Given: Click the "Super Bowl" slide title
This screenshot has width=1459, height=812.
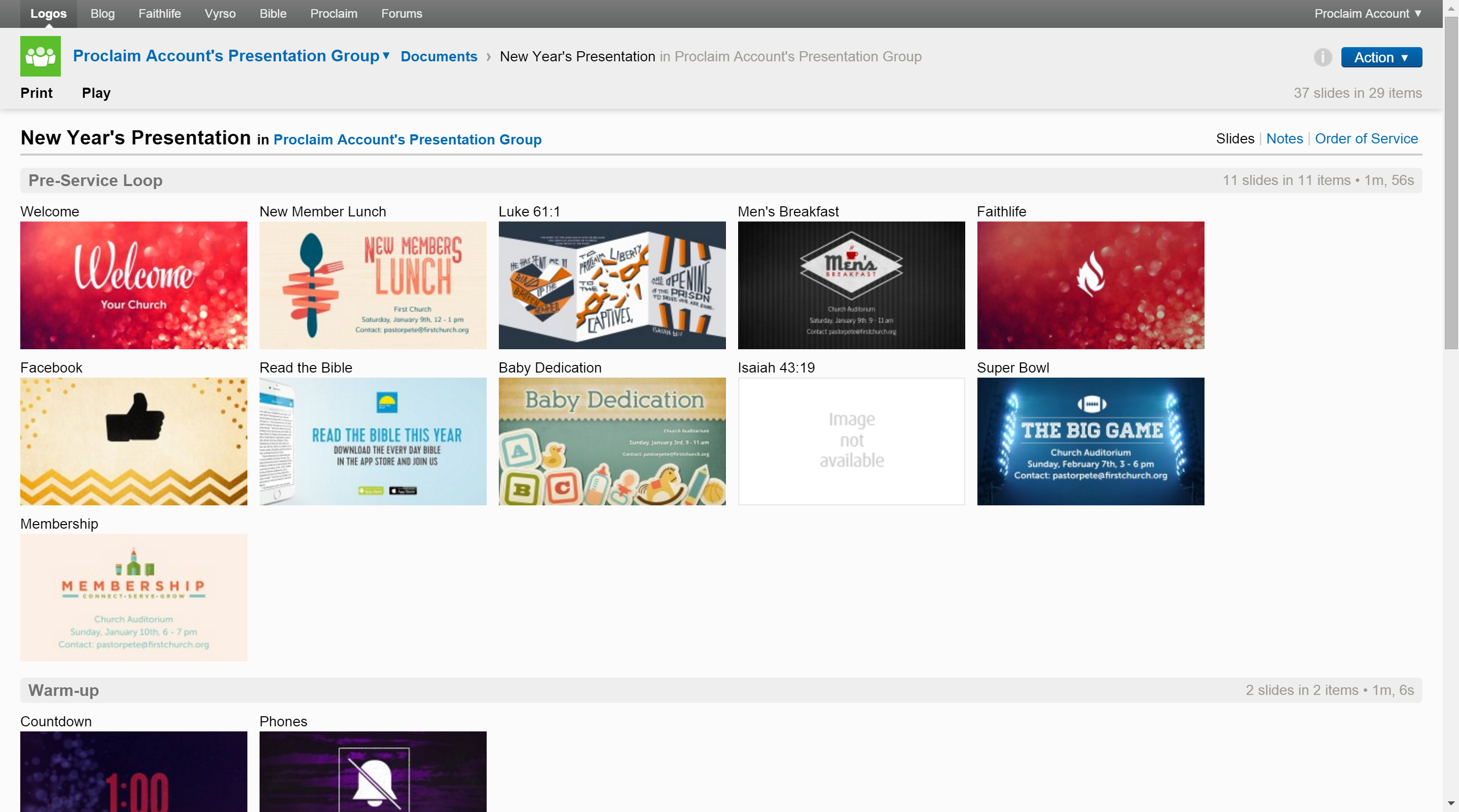Looking at the screenshot, I should coord(1013,367).
